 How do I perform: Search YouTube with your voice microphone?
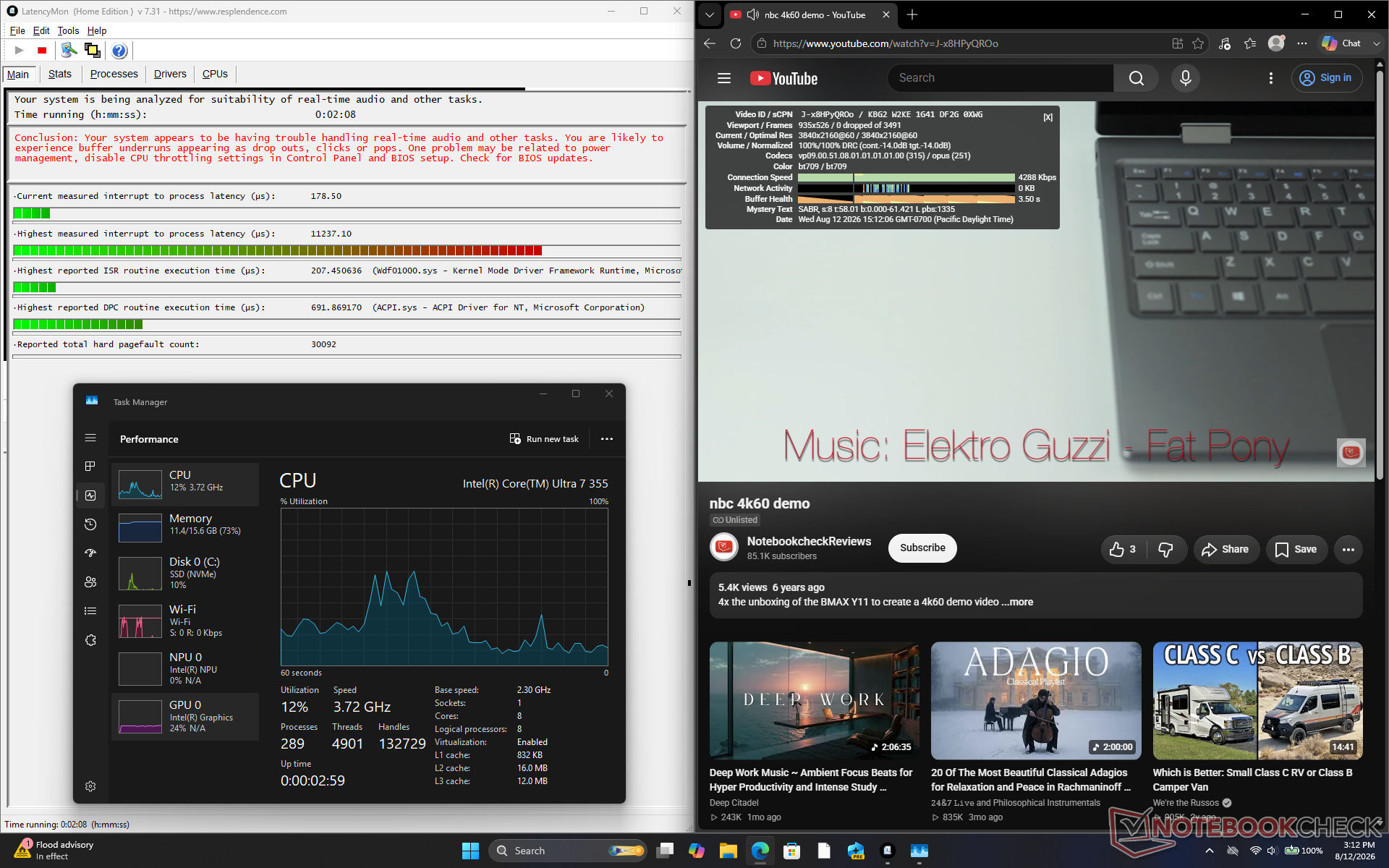click(x=1186, y=78)
